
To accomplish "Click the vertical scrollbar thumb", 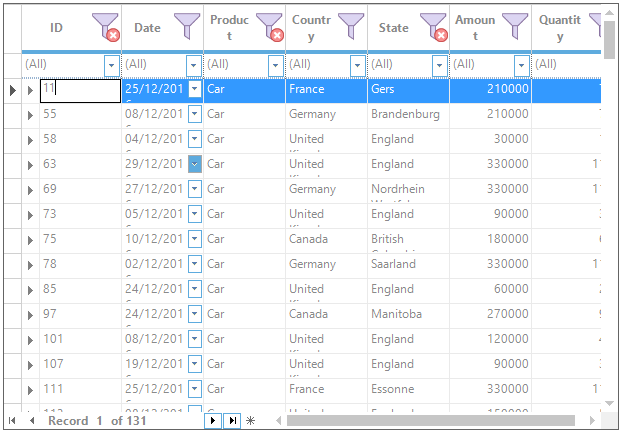I will click(609, 40).
